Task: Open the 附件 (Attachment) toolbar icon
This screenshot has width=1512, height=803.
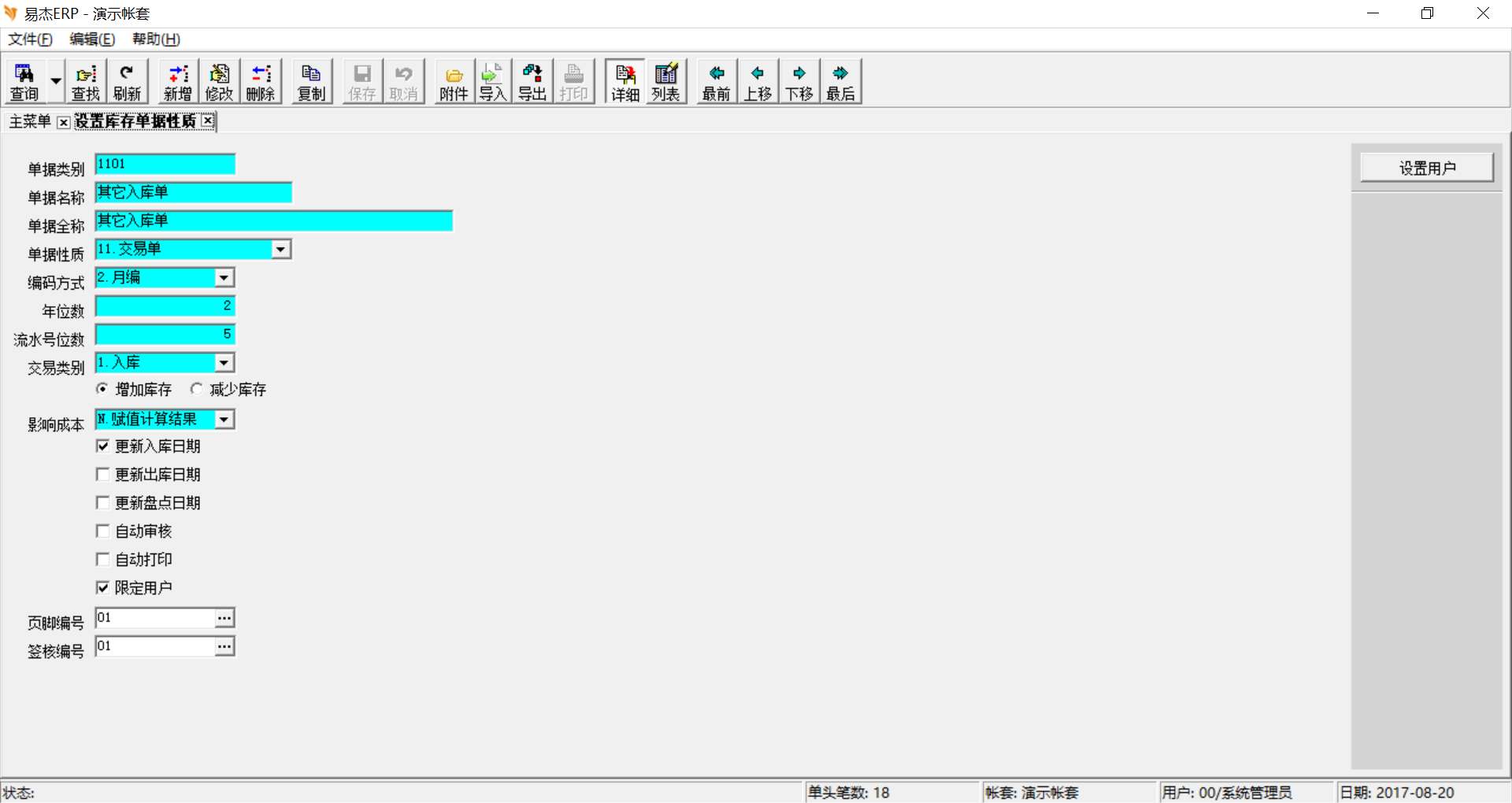Action: click(454, 81)
